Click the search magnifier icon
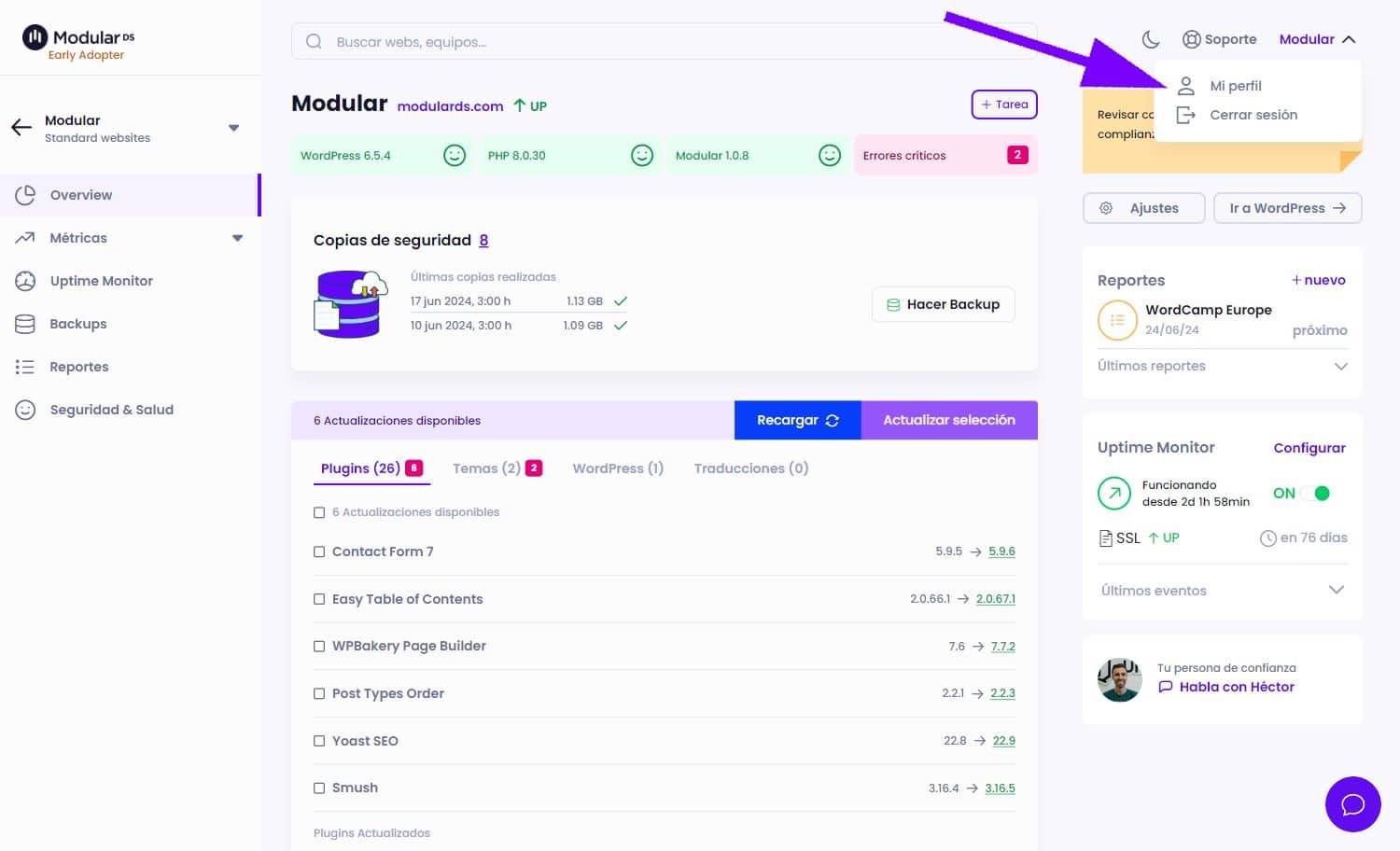1400x851 pixels. [x=314, y=42]
